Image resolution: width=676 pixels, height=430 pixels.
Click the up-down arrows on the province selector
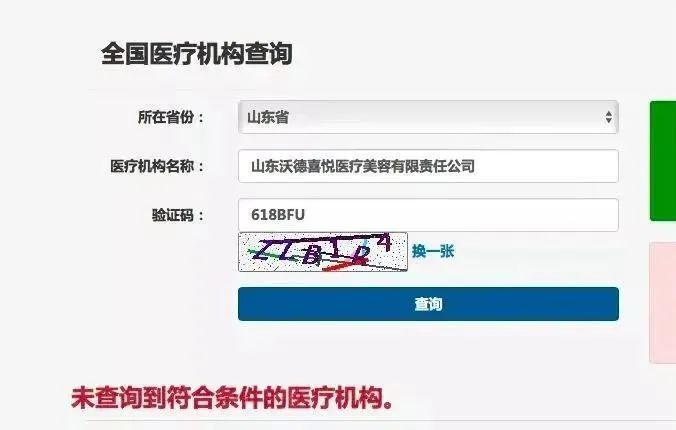pyautogui.click(x=608, y=117)
